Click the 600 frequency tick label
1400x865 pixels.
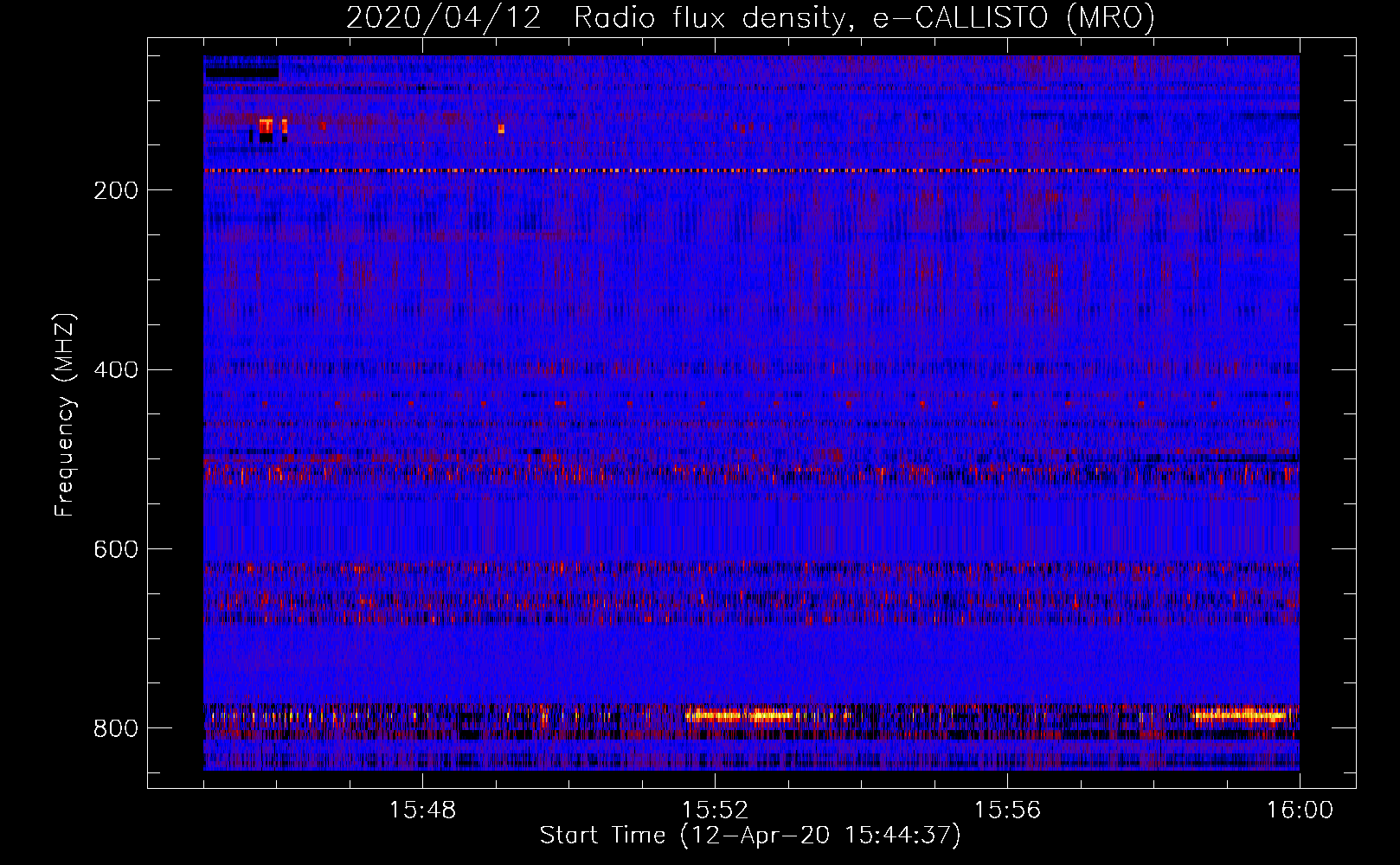pos(116,550)
